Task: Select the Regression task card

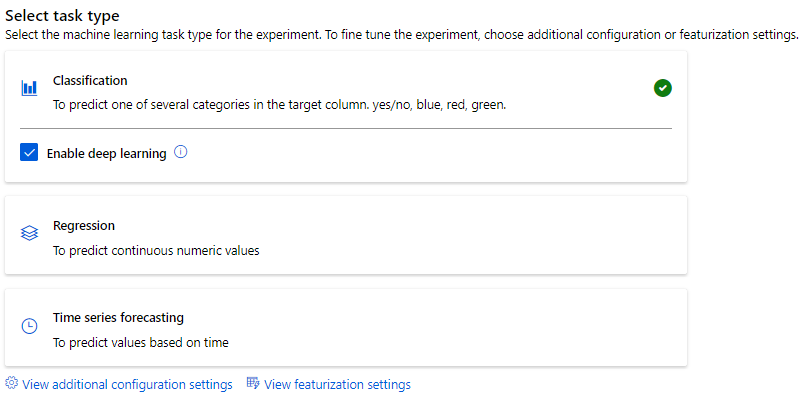Action: (400, 235)
